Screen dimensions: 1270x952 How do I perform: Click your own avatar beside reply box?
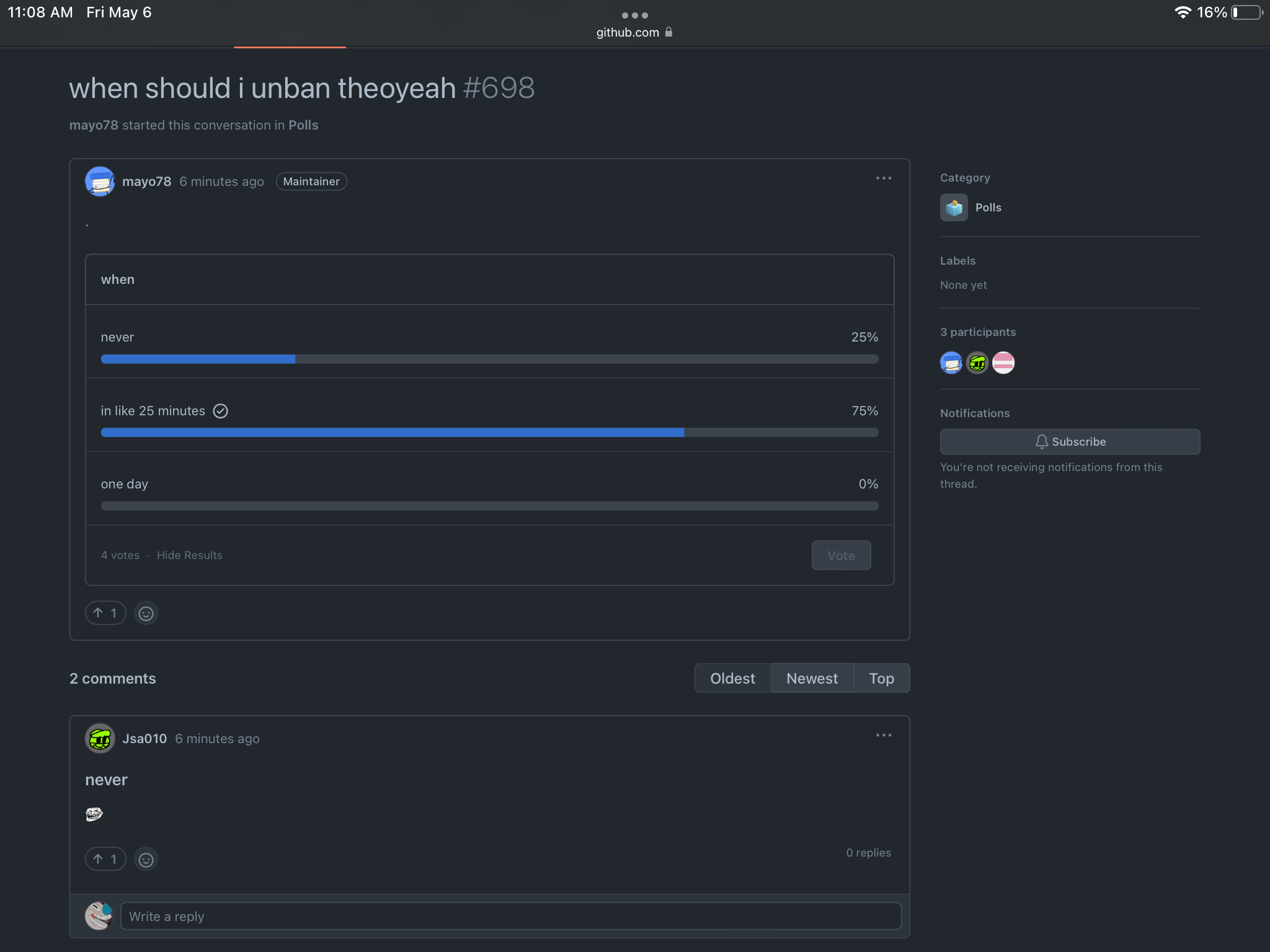pos(99,916)
